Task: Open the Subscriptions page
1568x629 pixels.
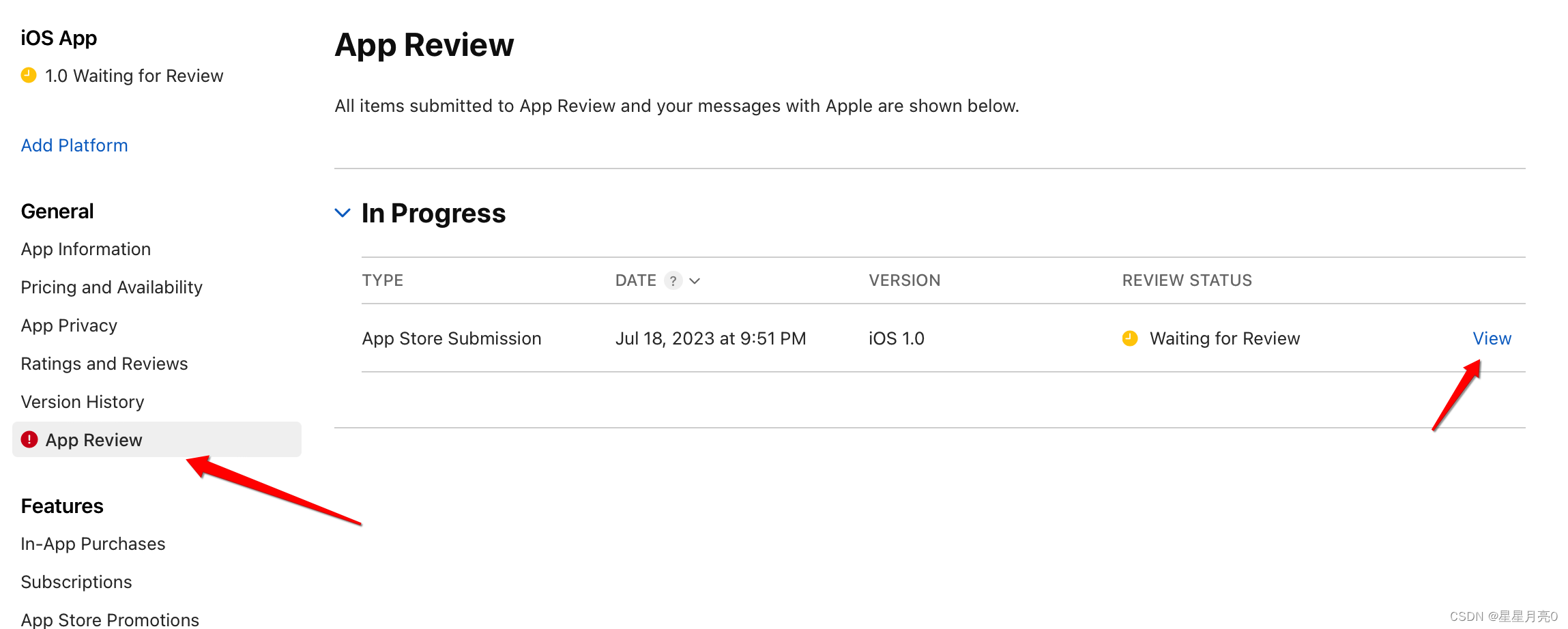Action: [x=76, y=582]
